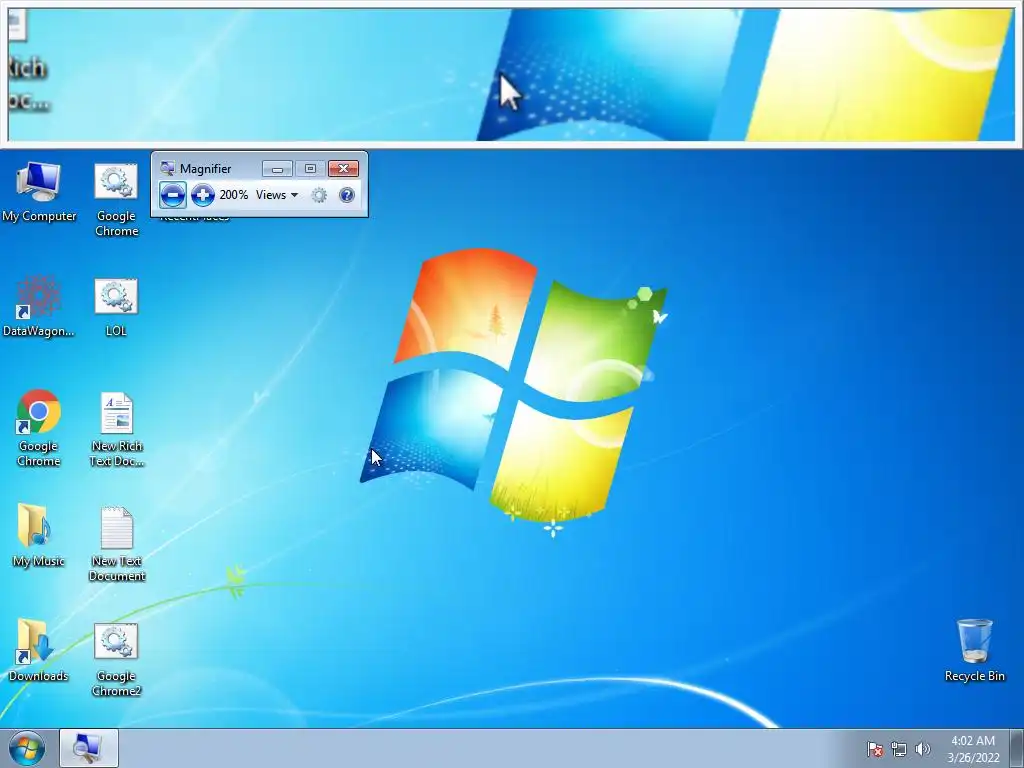
Task: Open Action Center flag tray icon
Action: pyautogui.click(x=875, y=749)
